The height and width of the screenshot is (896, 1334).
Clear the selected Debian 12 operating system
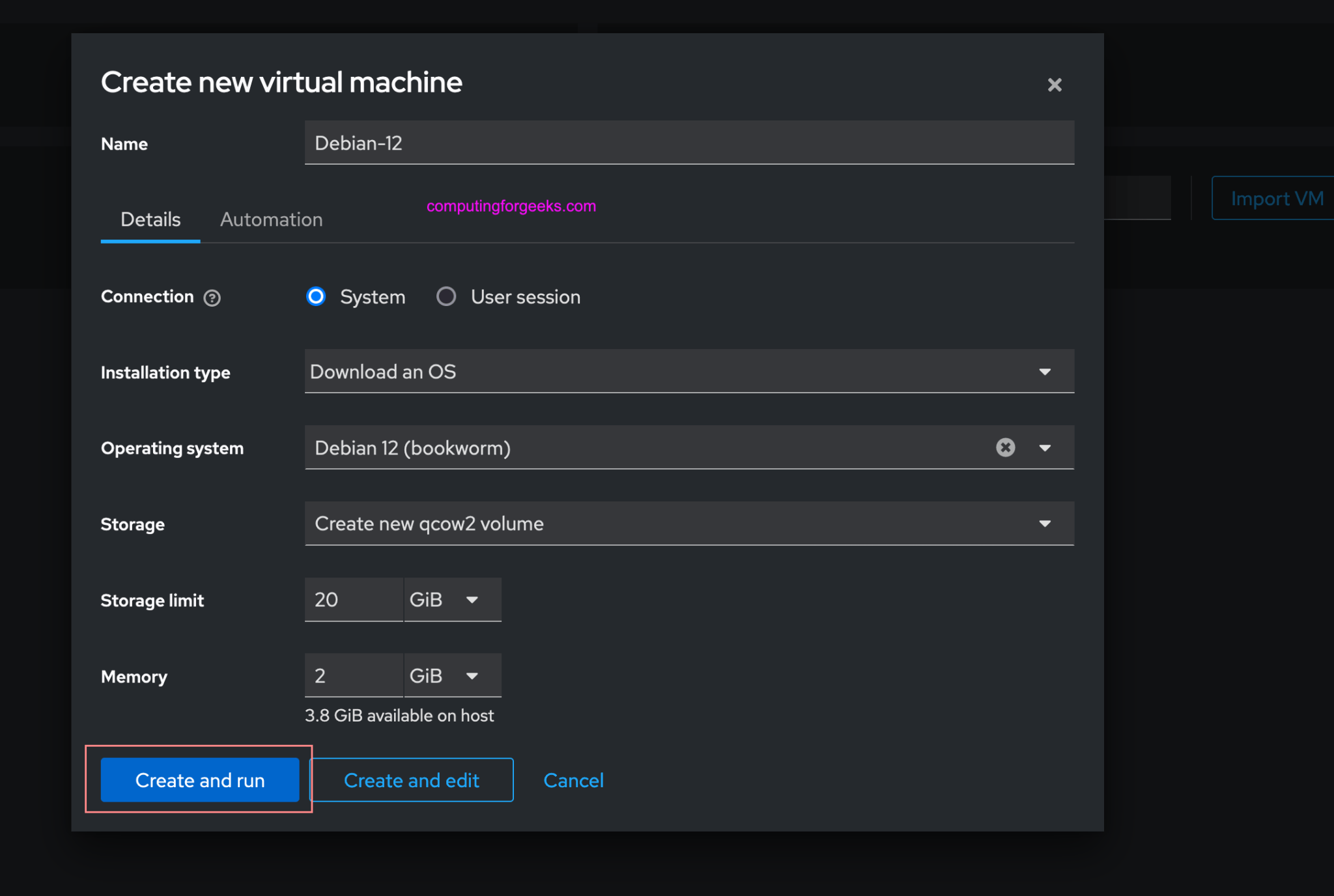1005,447
